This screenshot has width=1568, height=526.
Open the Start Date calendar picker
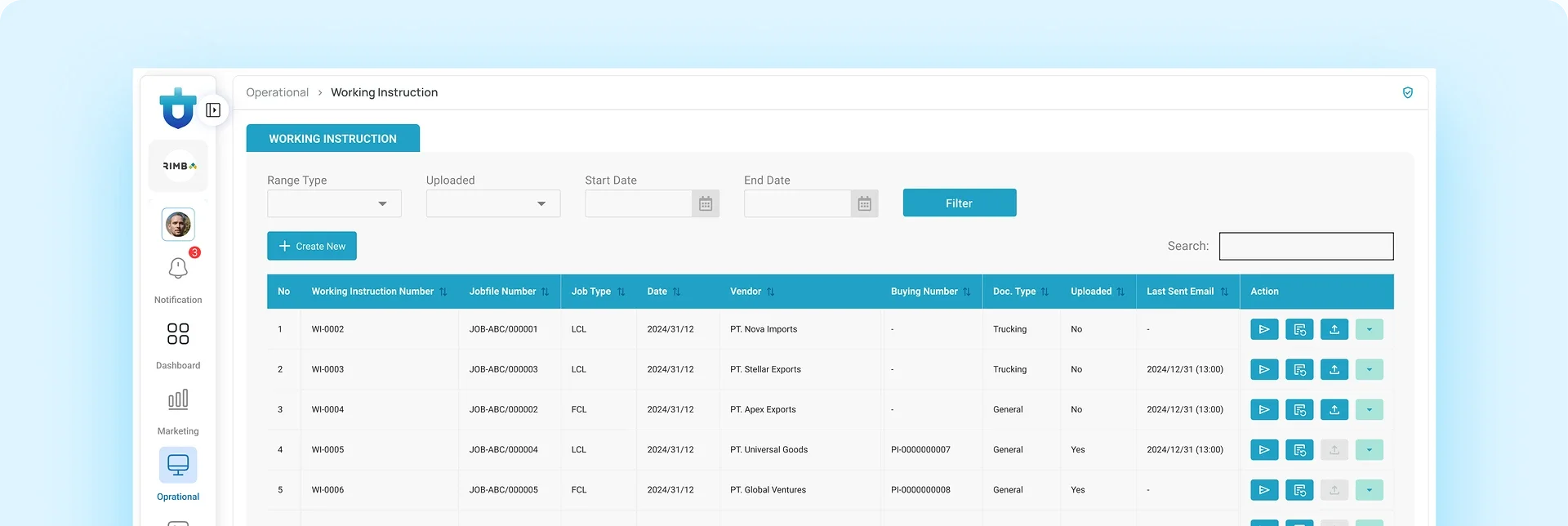tap(706, 203)
